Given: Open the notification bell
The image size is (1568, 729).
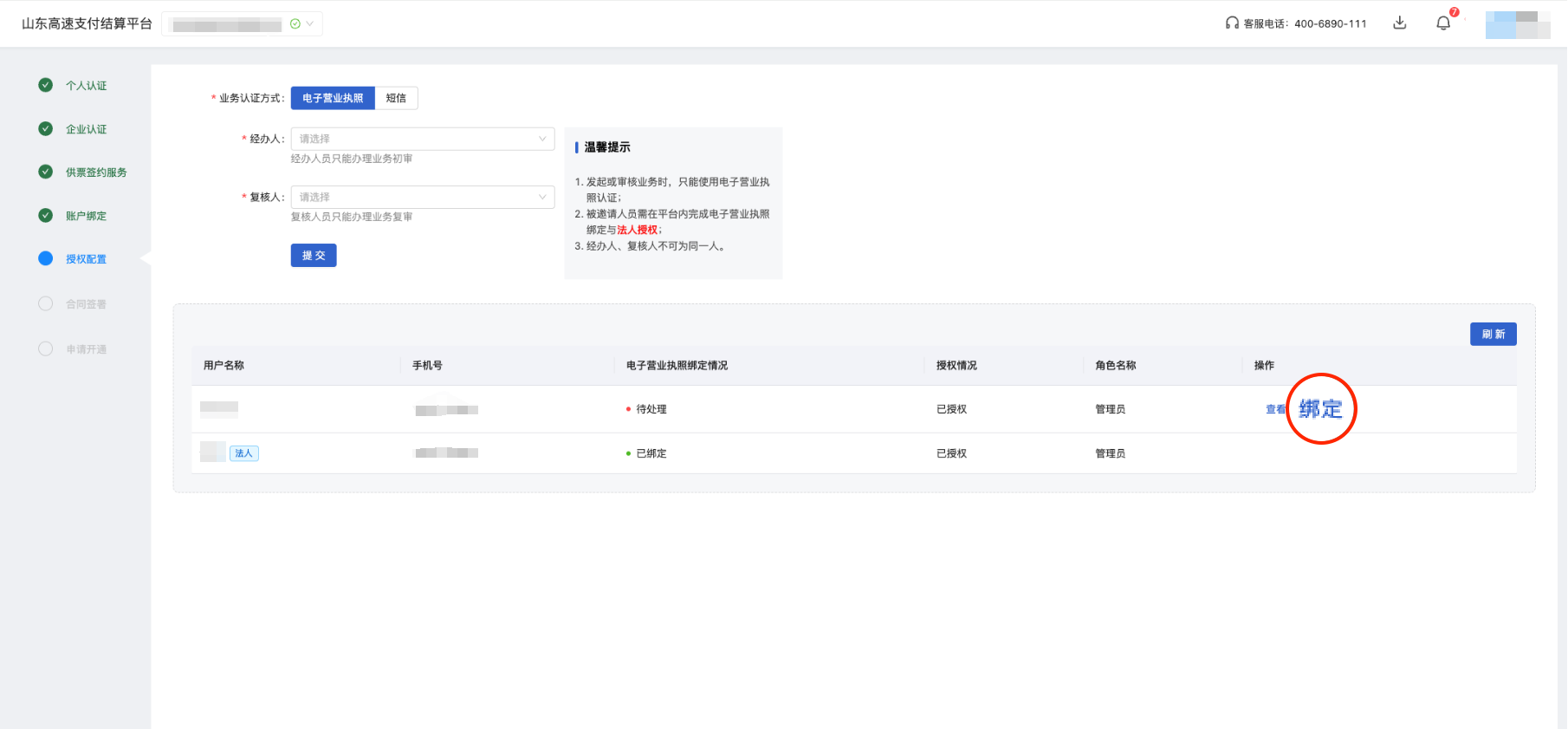Looking at the screenshot, I should pyautogui.click(x=1443, y=23).
